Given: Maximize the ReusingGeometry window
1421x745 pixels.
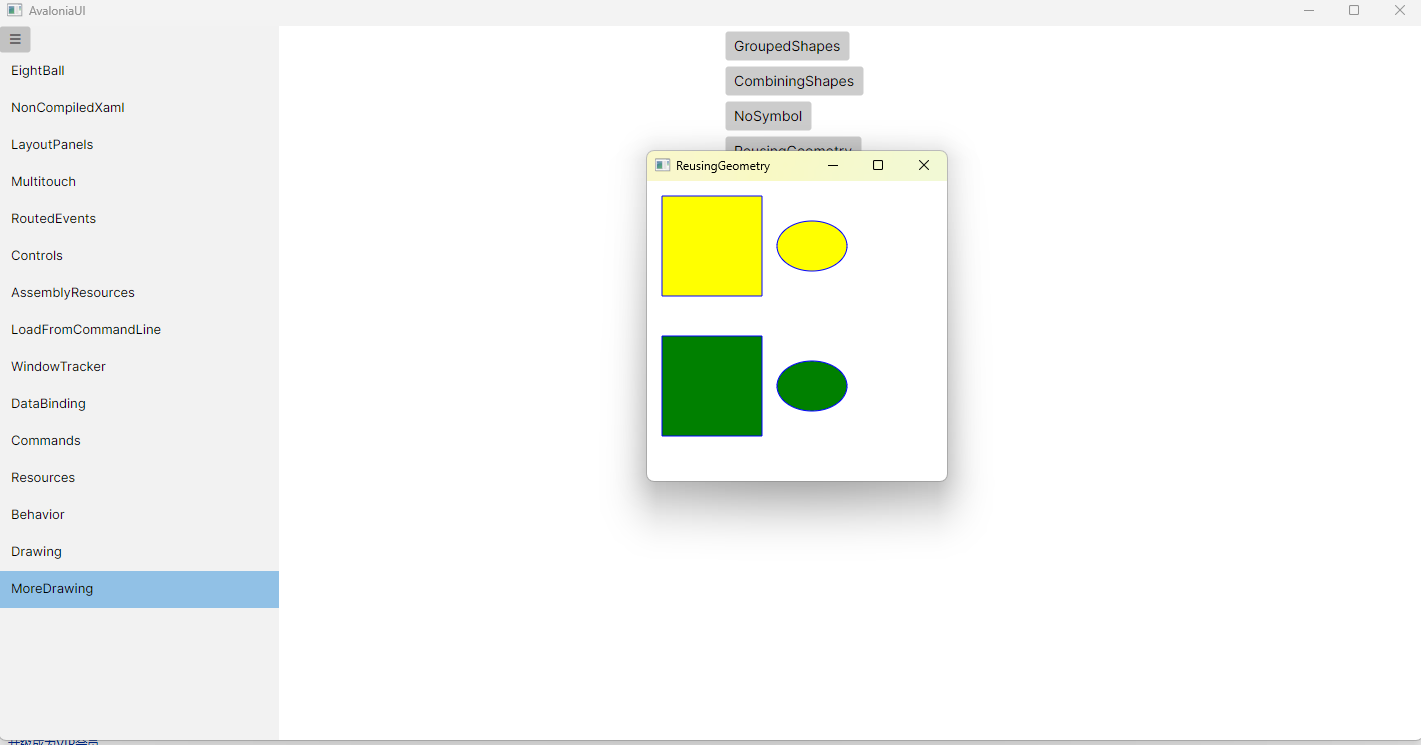Looking at the screenshot, I should [x=878, y=165].
